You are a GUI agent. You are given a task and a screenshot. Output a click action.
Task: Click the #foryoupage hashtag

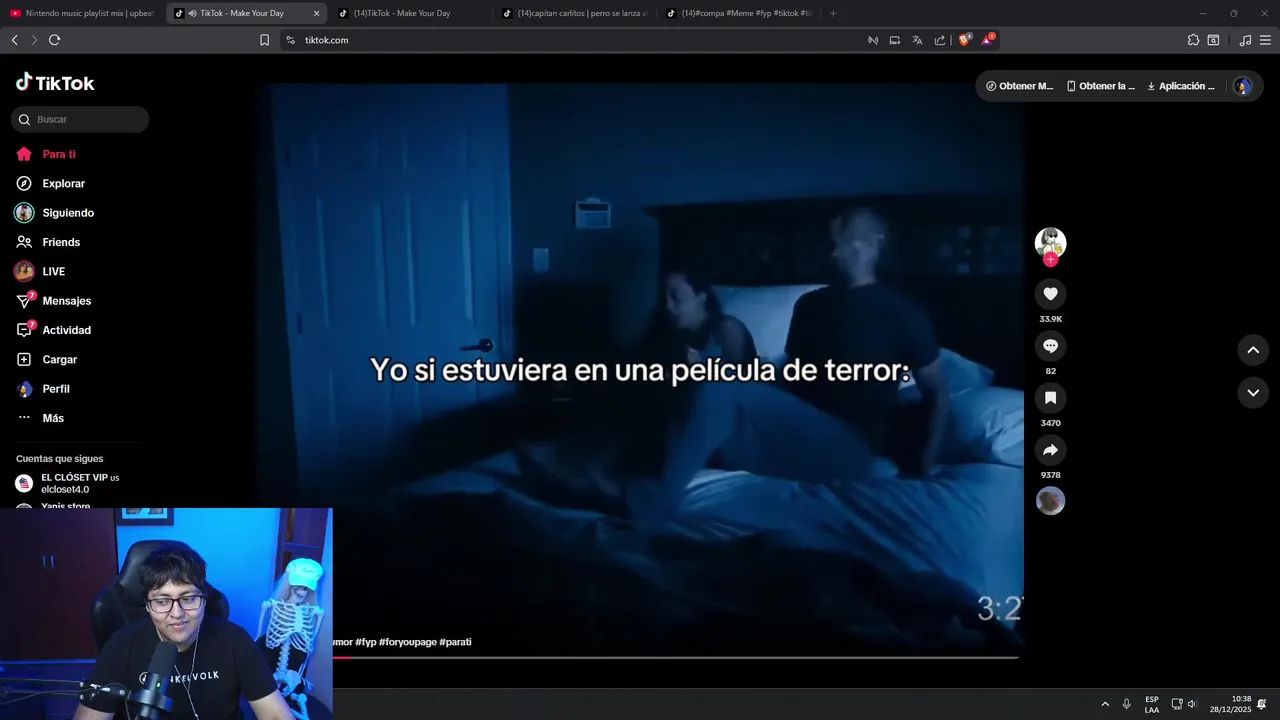pos(408,642)
